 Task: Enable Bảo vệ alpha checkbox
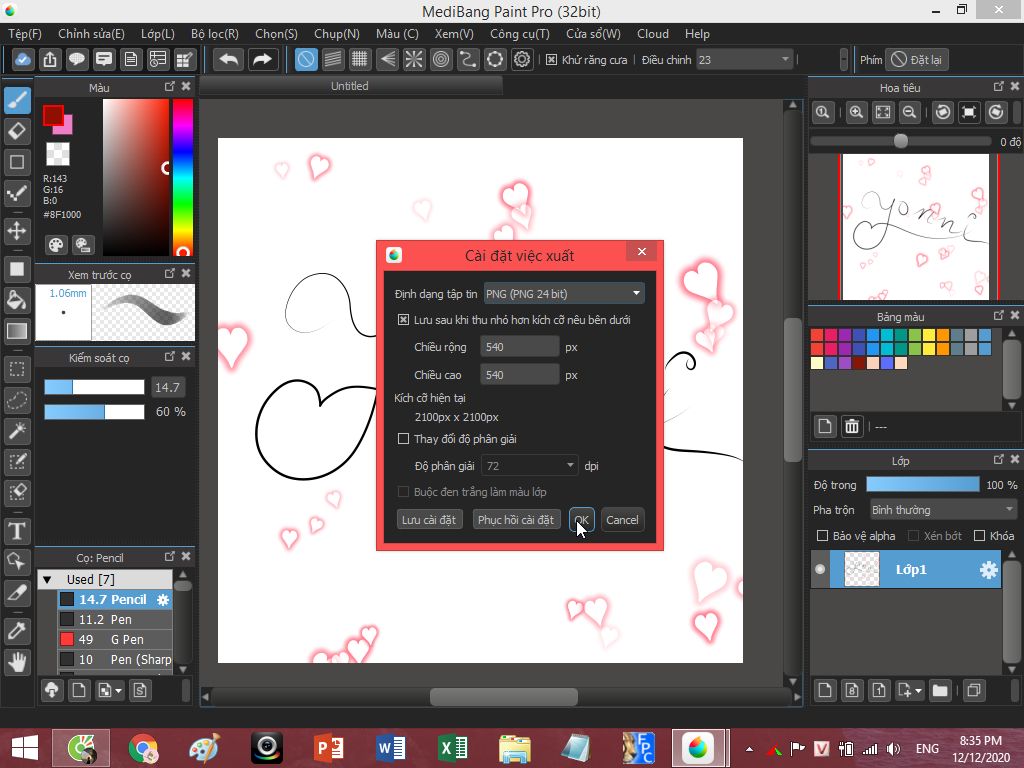pyautogui.click(x=823, y=536)
